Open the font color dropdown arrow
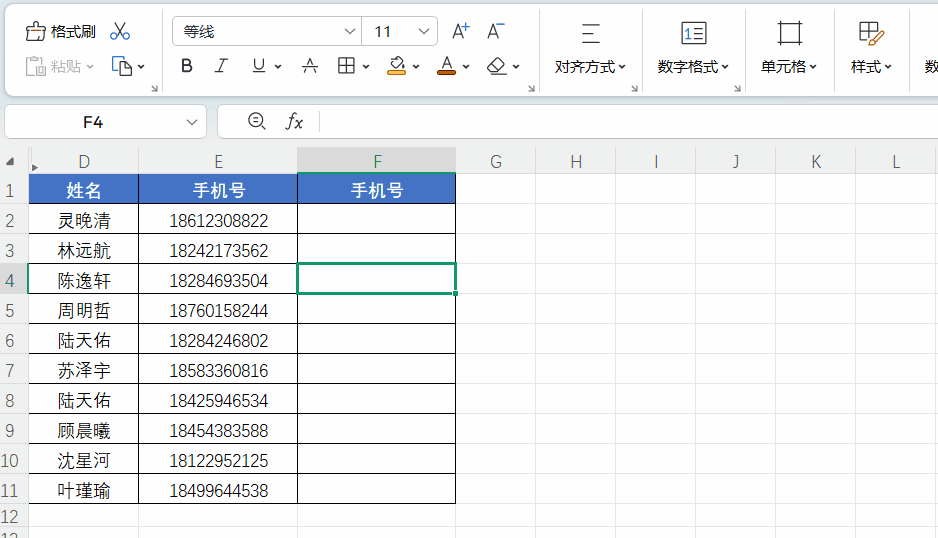Image resolution: width=938 pixels, height=538 pixels. click(x=466, y=67)
